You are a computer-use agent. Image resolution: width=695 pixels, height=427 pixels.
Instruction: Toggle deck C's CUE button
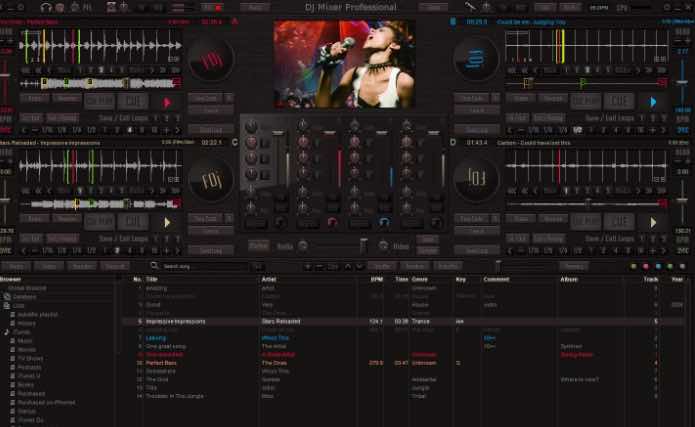133,221
